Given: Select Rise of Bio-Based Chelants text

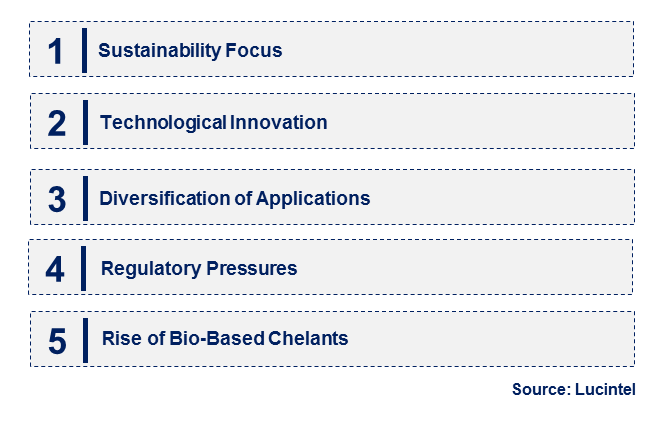Looking at the screenshot, I should tap(225, 339).
